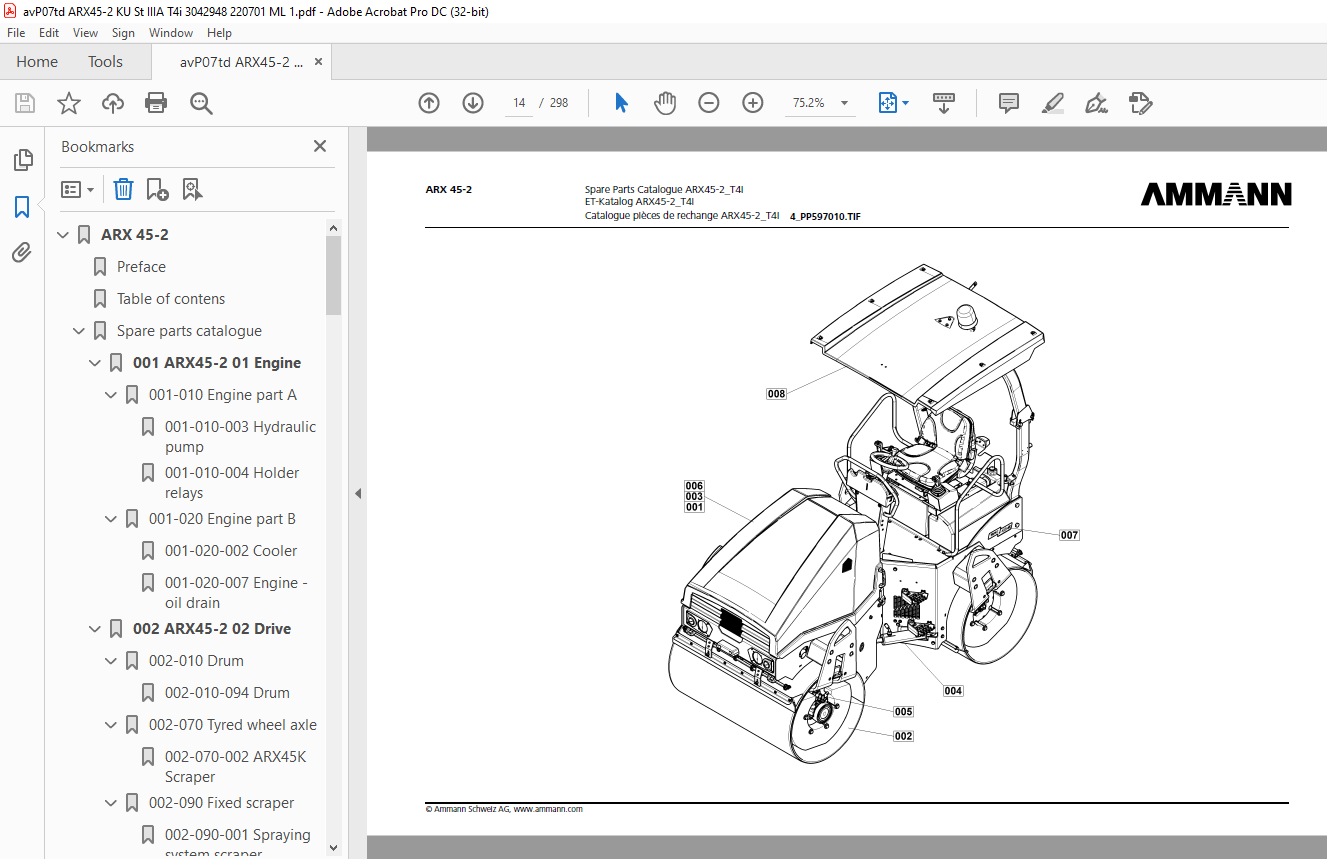
Task: Activate the selection arrow tool
Action: (x=621, y=103)
